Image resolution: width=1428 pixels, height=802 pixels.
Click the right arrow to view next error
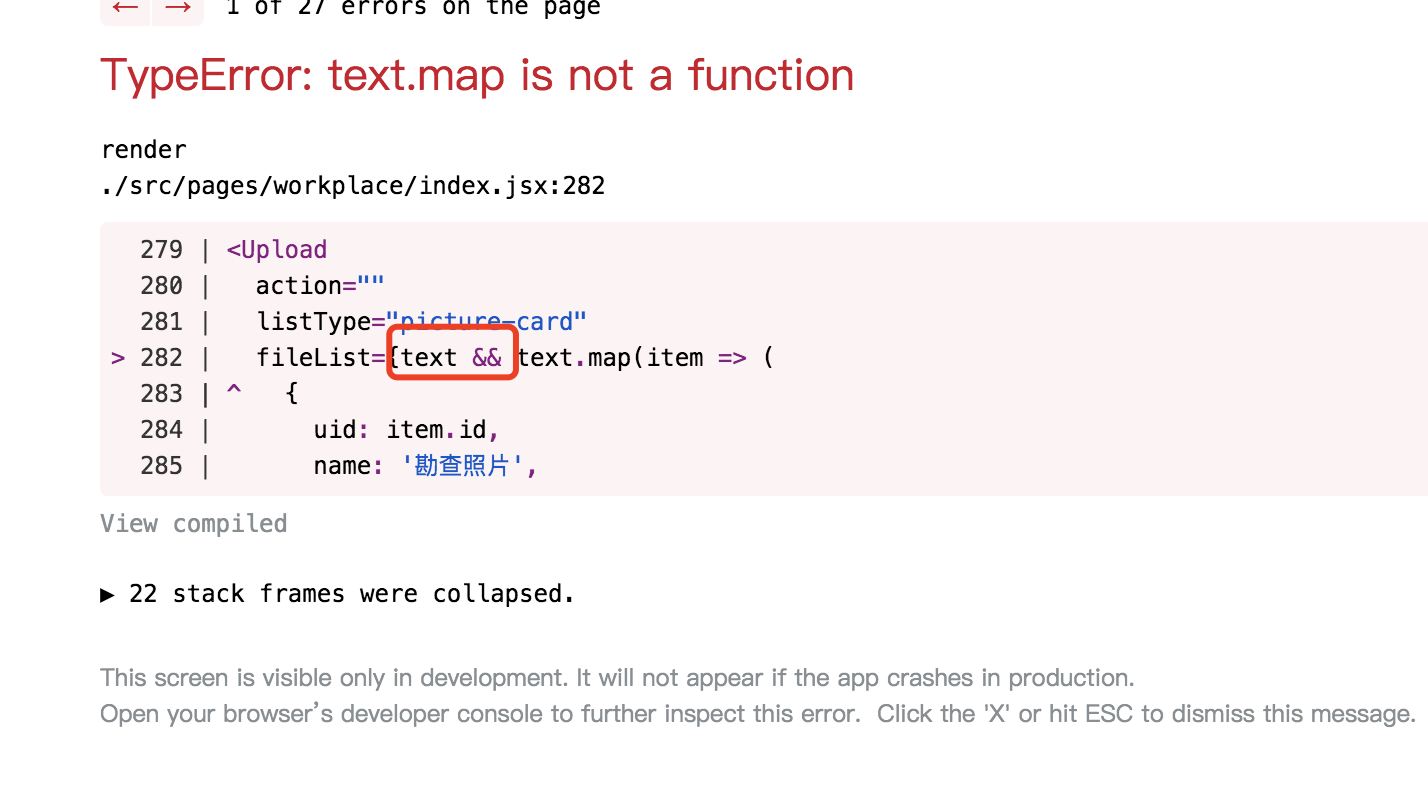pyautogui.click(x=178, y=8)
